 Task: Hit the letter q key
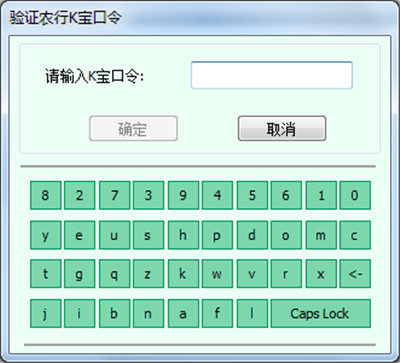[115, 274]
